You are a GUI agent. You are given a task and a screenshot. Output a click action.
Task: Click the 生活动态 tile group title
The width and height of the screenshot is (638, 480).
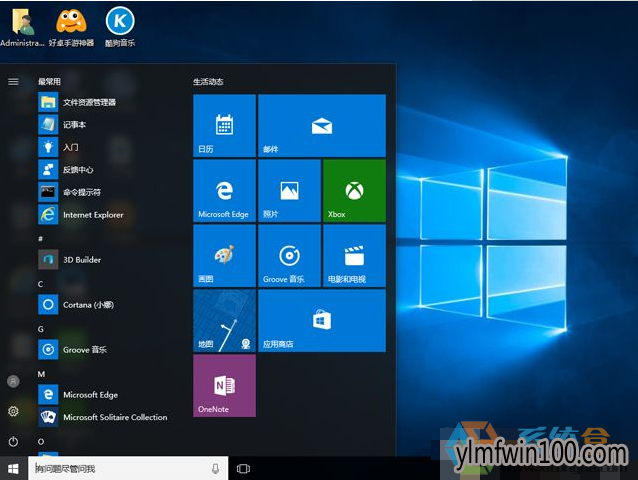[x=208, y=82]
